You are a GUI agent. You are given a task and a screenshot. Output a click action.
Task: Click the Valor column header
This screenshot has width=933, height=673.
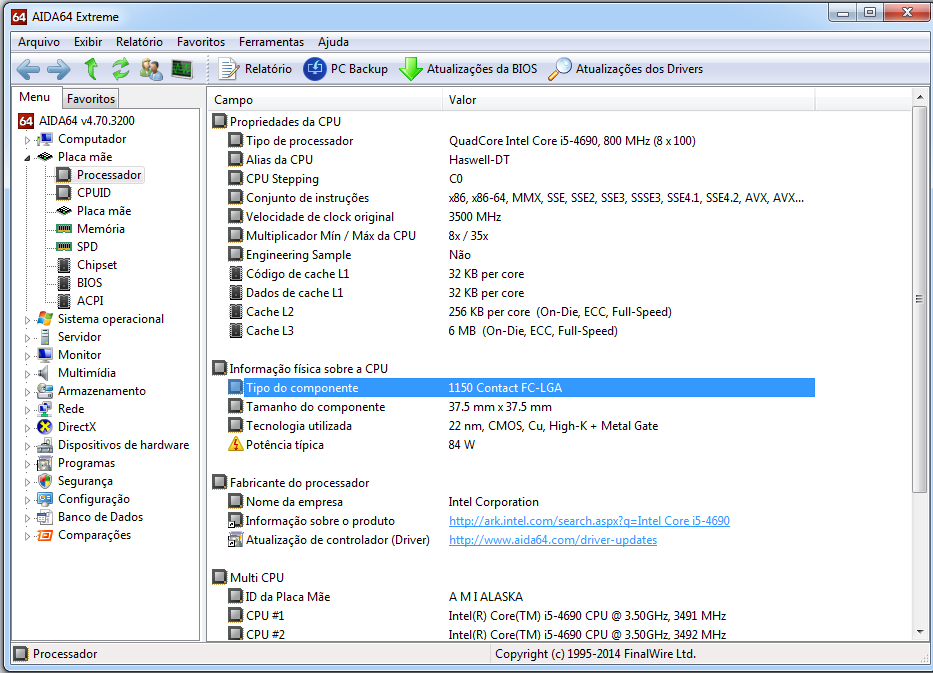click(628, 100)
